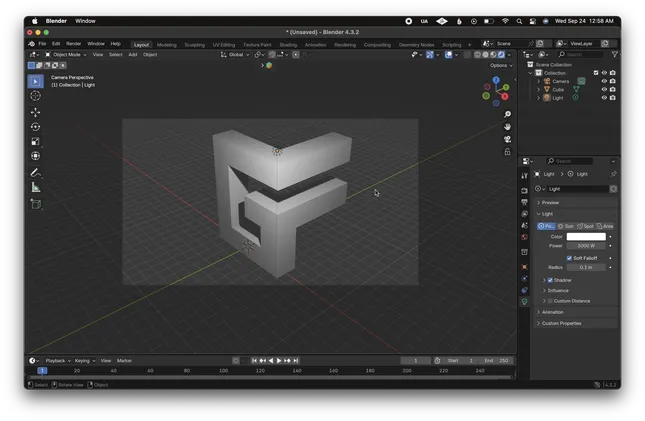Set light type to Sun

coord(566,226)
